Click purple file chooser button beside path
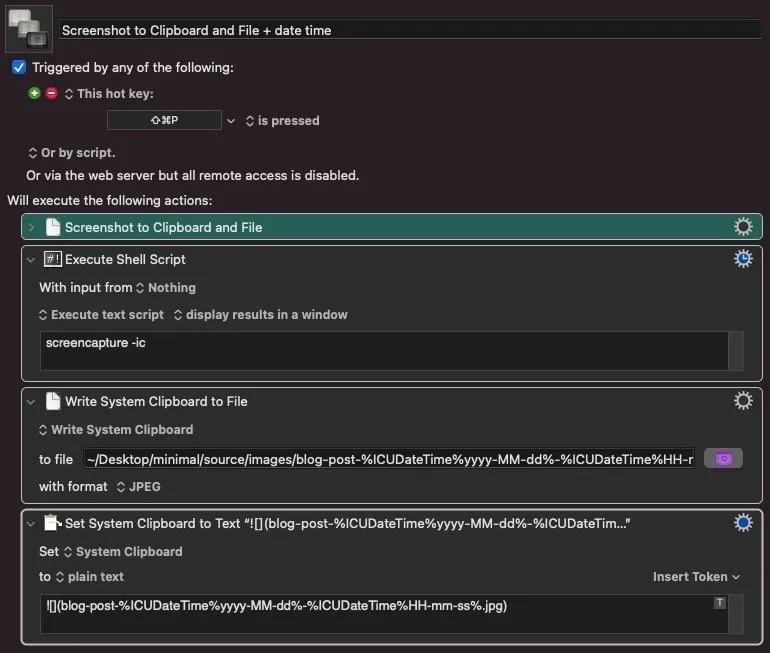Screen dimensions: 770x653 723,459
